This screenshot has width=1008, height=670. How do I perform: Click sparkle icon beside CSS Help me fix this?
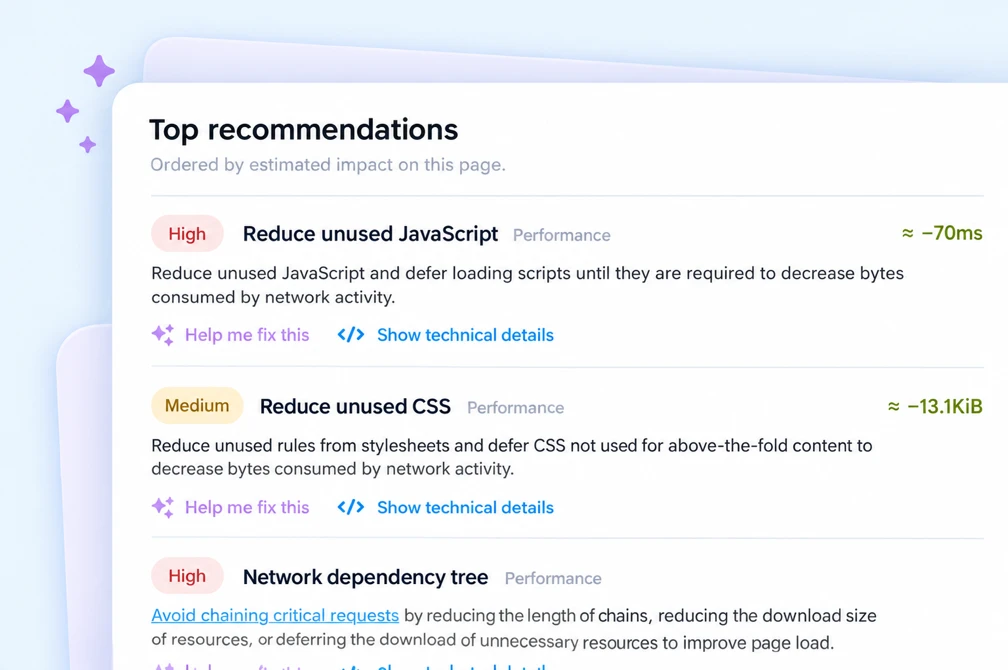click(163, 507)
